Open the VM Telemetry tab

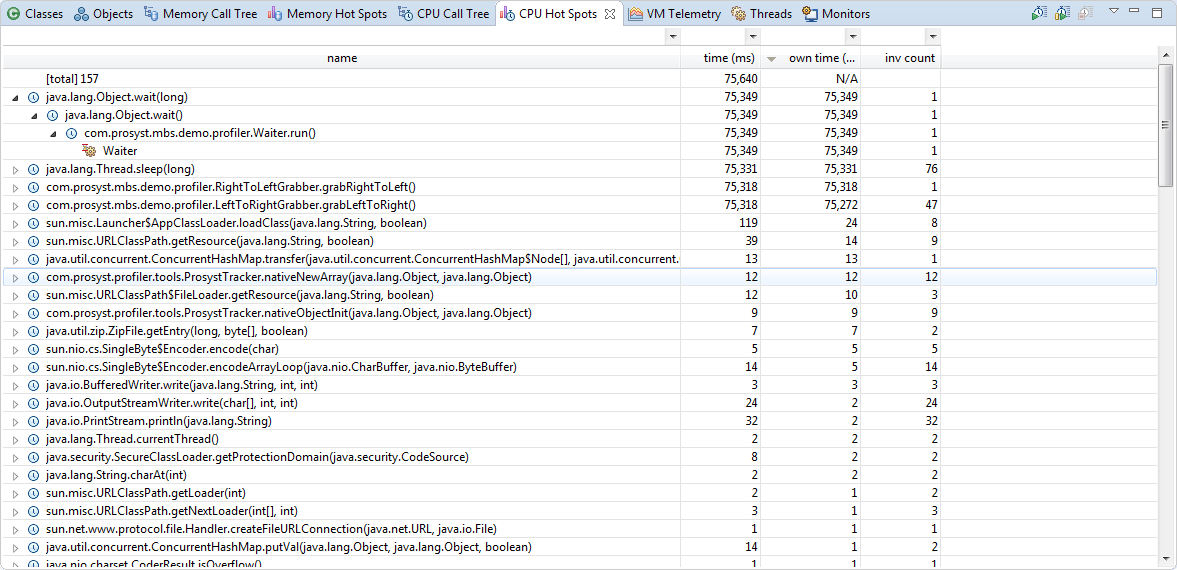click(x=675, y=14)
